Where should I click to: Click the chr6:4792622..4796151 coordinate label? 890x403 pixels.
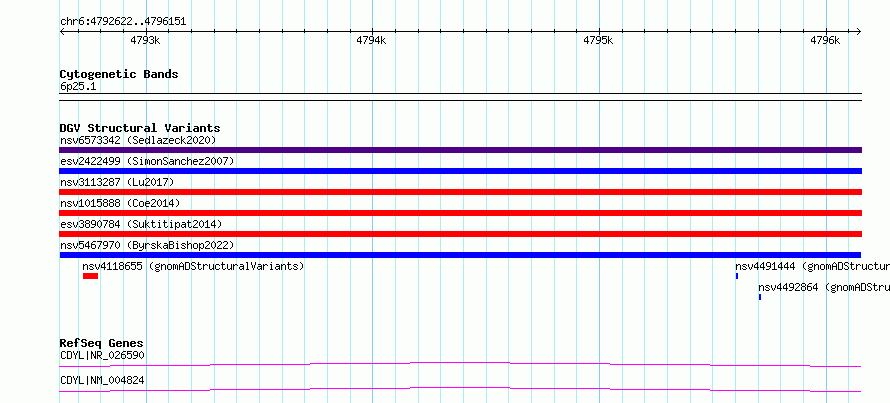point(123,22)
